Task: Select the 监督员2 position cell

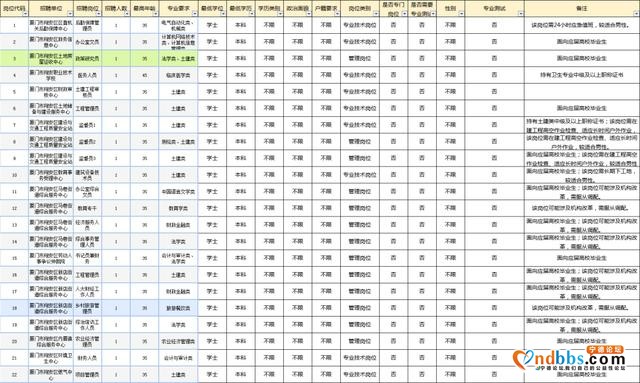Action: point(87,142)
